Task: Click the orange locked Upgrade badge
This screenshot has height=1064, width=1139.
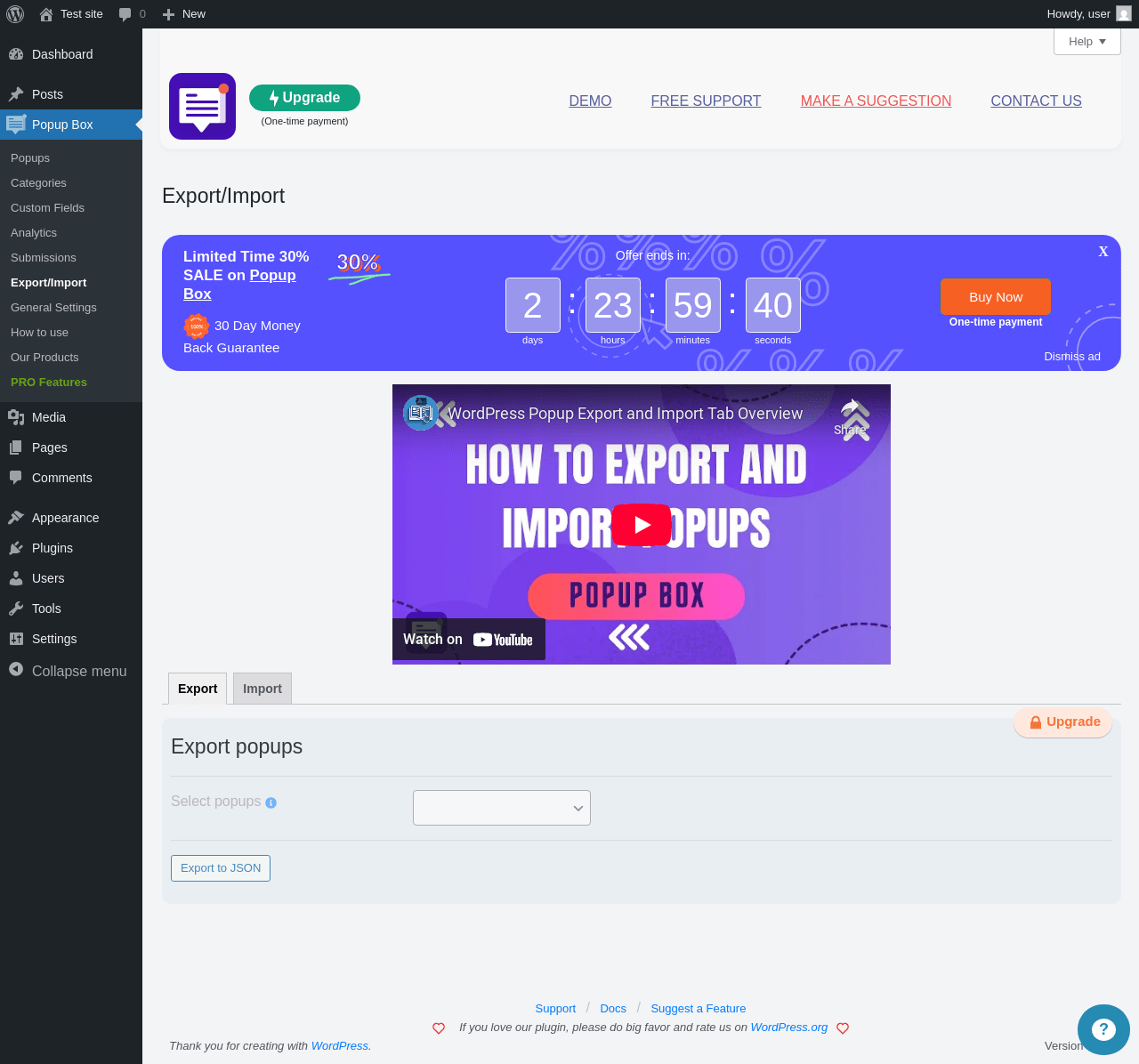Action: tap(1063, 722)
